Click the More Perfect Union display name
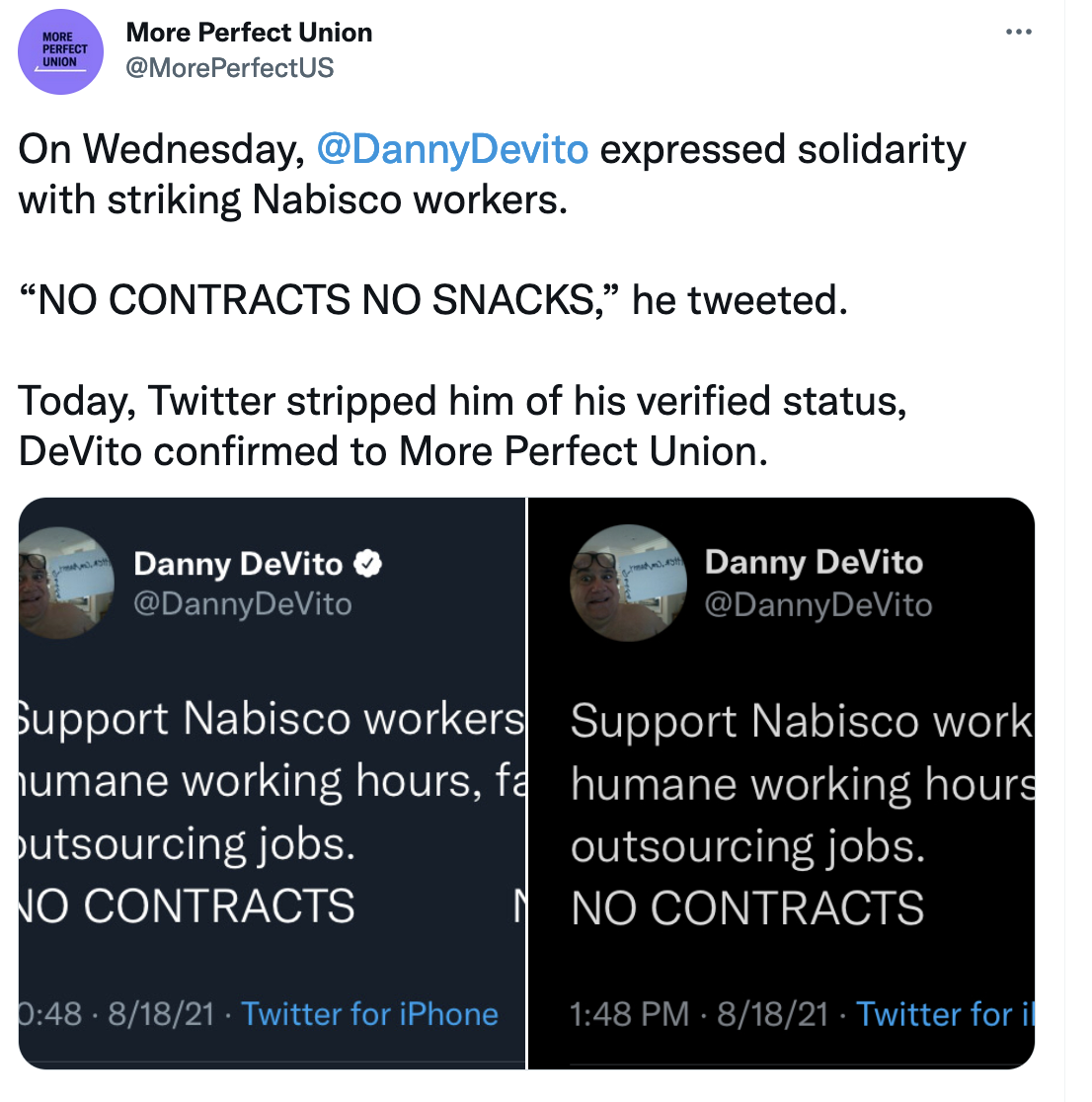This screenshot has width=1092, height=1102. click(x=249, y=32)
